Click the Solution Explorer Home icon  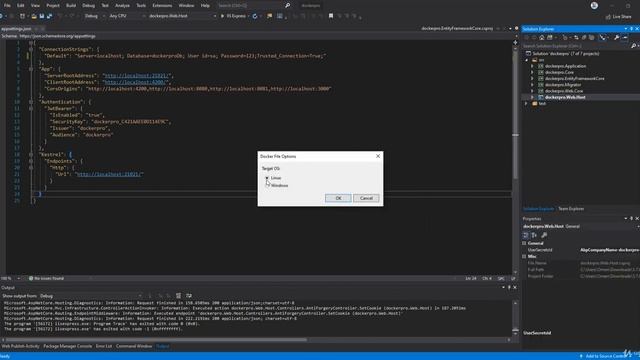(x=541, y=38)
